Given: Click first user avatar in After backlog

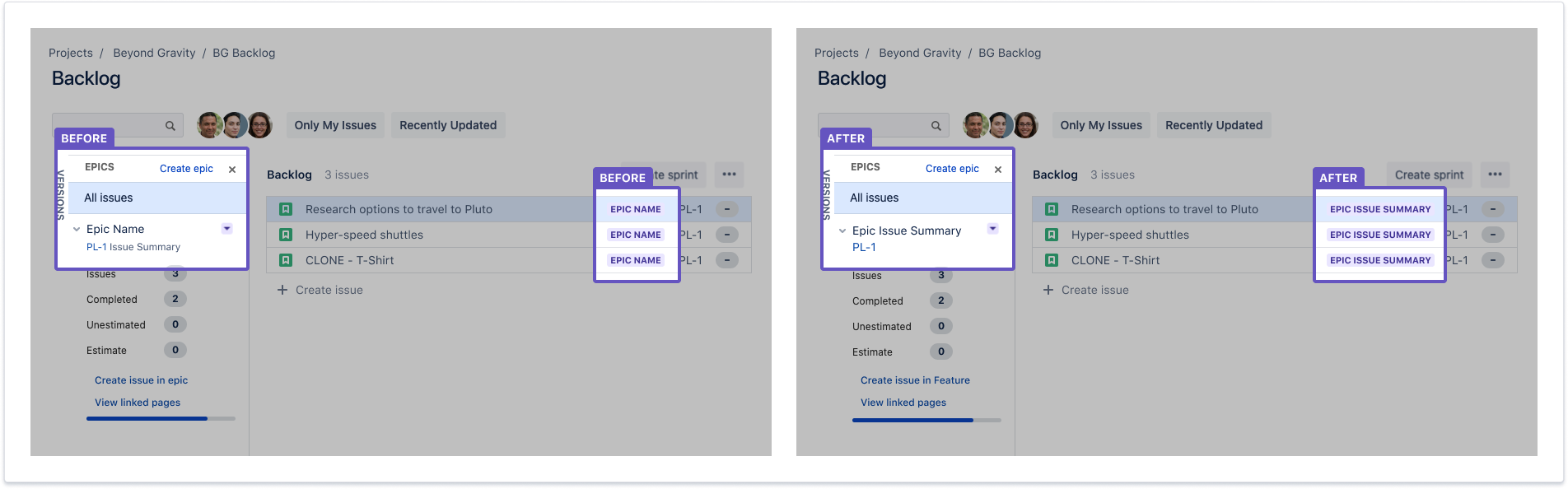Looking at the screenshot, I should pos(976,125).
